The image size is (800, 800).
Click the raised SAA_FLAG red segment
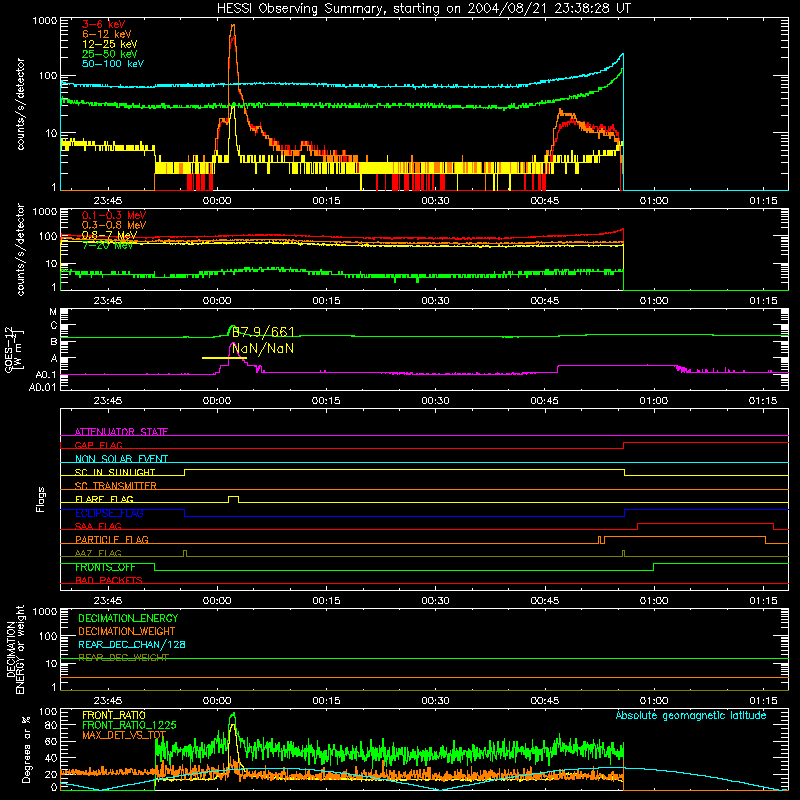705,524
